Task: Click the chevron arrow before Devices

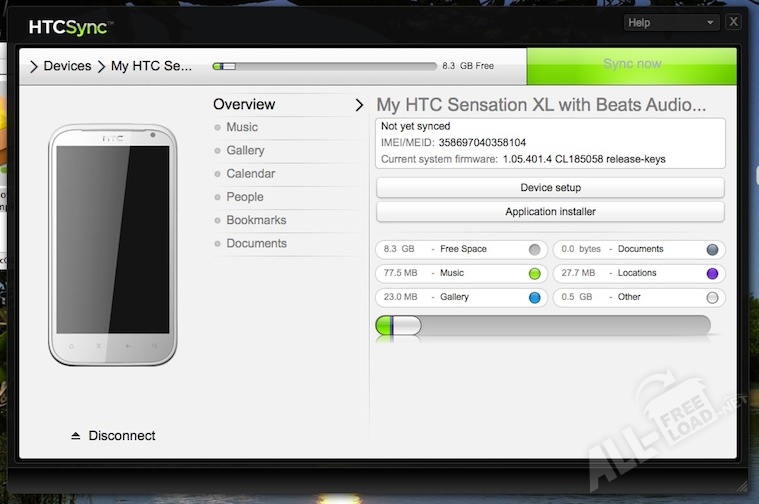Action: tap(34, 67)
